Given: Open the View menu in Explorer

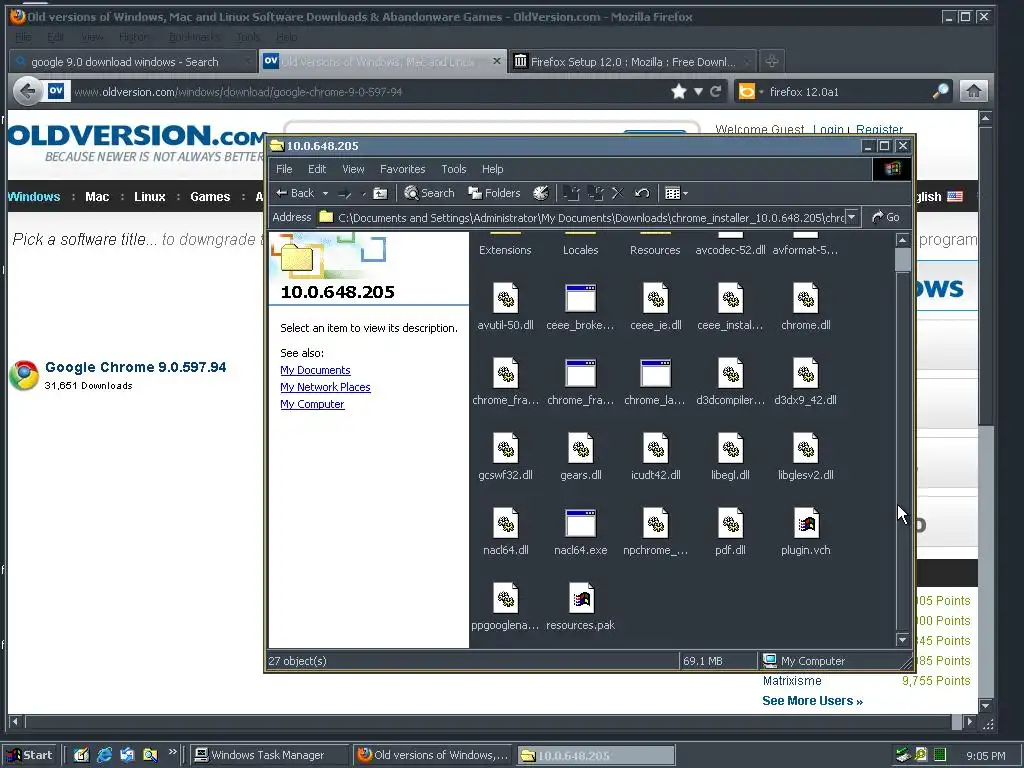Looking at the screenshot, I should (x=353, y=169).
